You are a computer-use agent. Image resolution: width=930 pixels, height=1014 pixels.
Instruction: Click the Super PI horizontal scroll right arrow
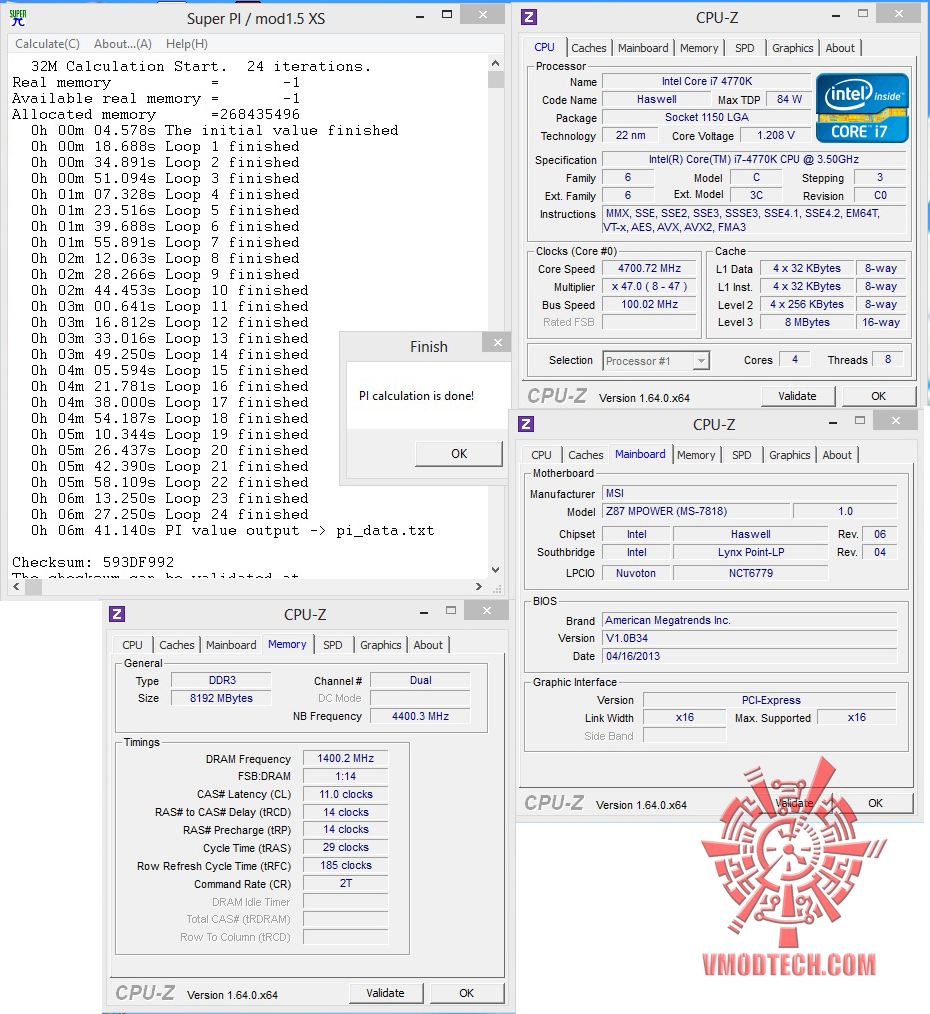pyautogui.click(x=479, y=587)
